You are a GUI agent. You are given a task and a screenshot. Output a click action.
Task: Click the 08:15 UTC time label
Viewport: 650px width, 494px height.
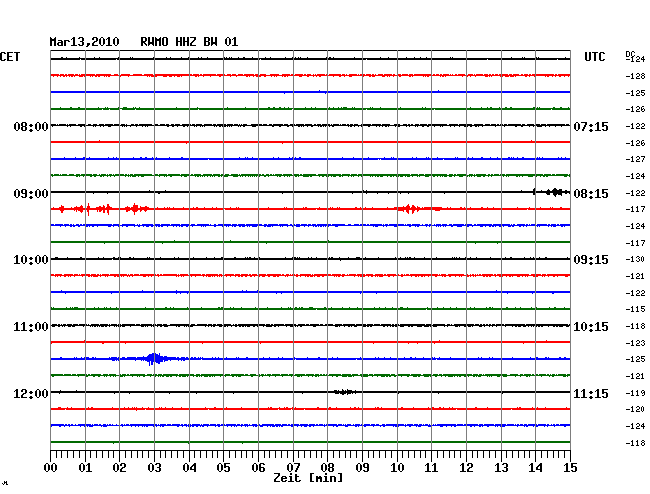pyautogui.click(x=591, y=194)
